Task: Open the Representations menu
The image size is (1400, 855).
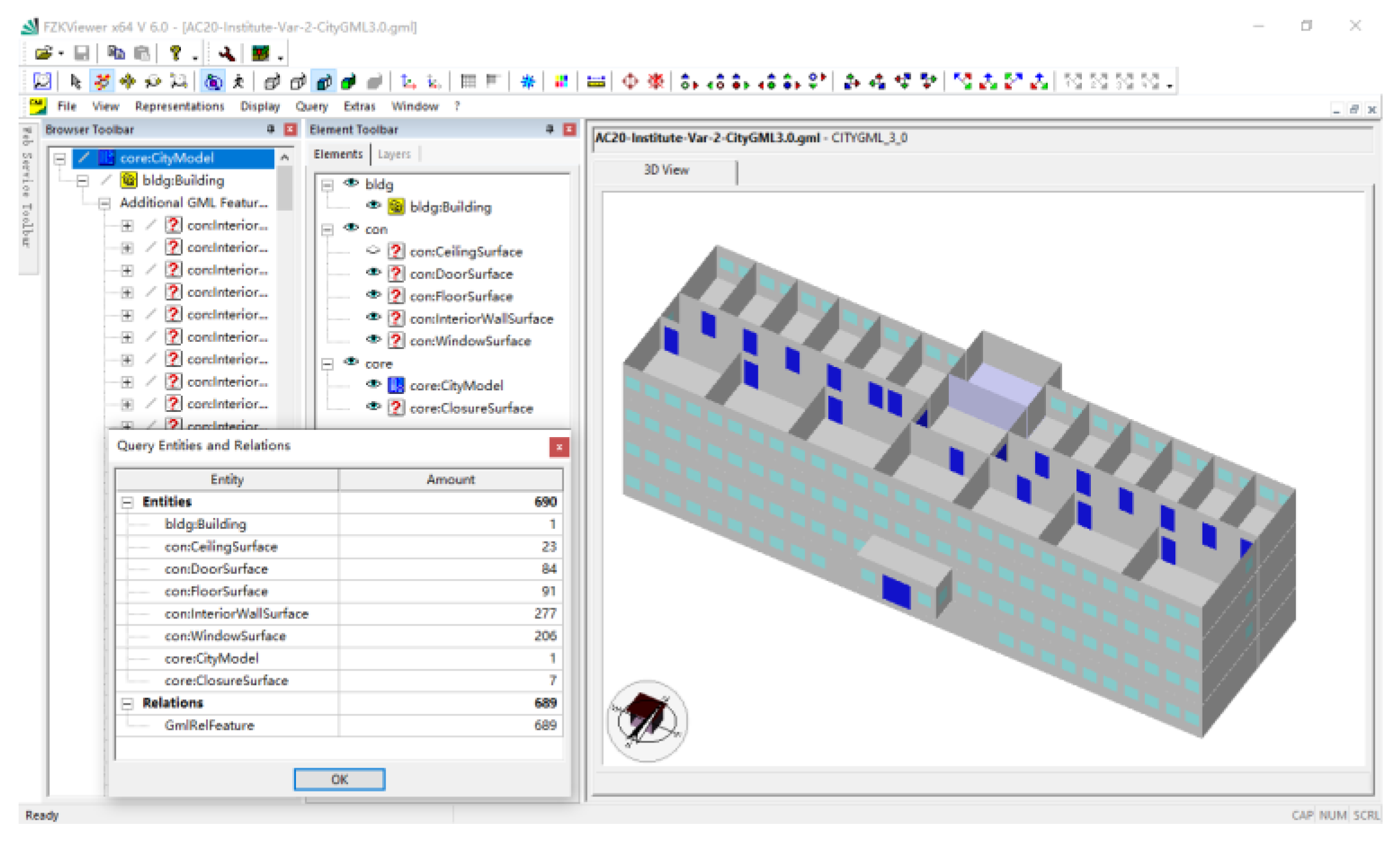Action: point(179,107)
